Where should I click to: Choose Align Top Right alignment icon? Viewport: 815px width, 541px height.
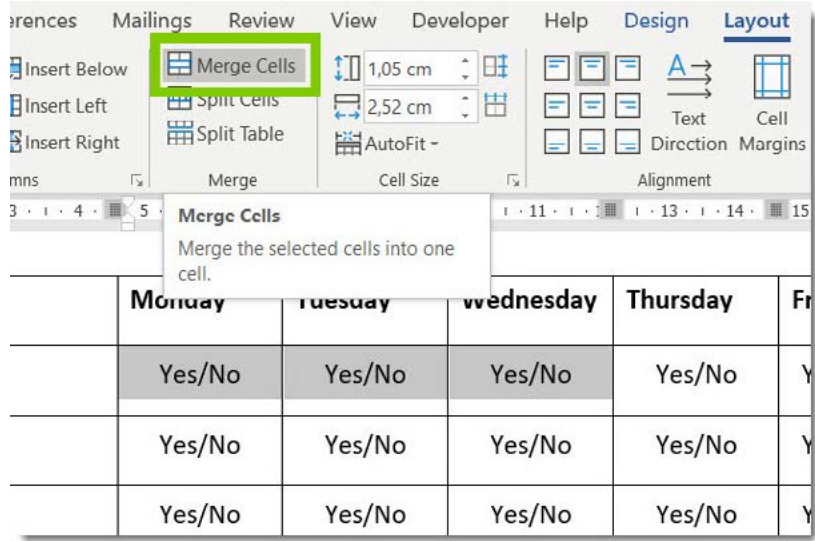627,68
